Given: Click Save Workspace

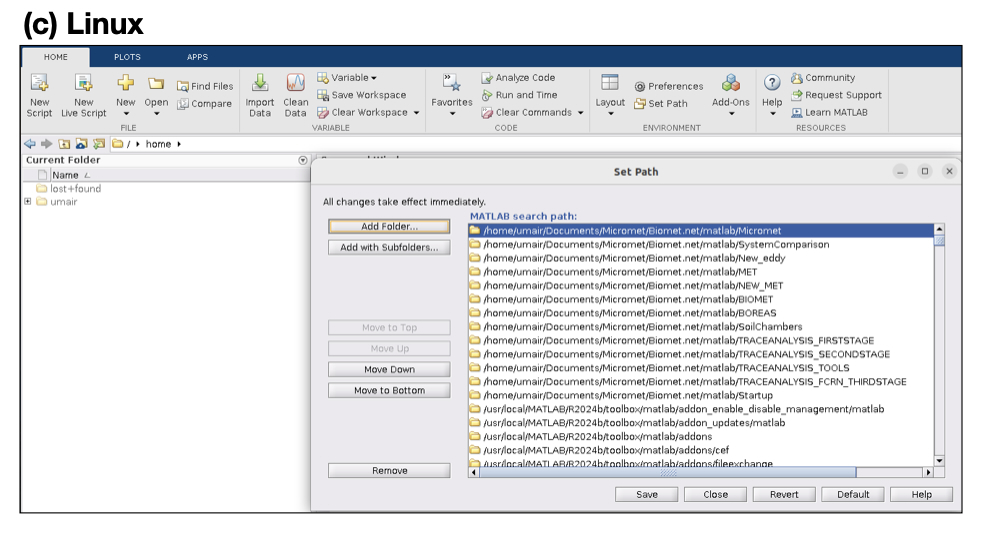Looking at the screenshot, I should pyautogui.click(x=362, y=95).
